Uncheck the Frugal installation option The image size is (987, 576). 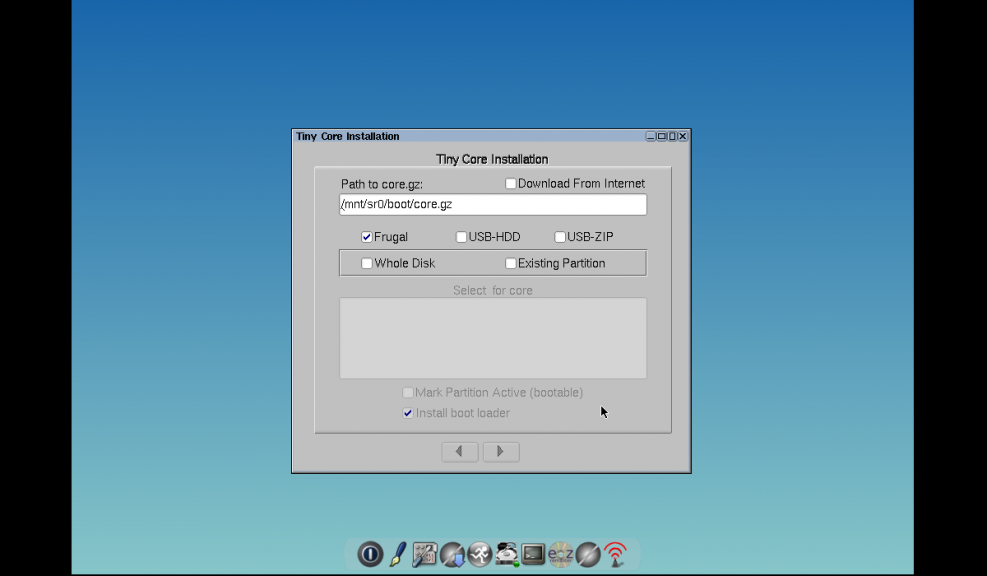point(367,236)
